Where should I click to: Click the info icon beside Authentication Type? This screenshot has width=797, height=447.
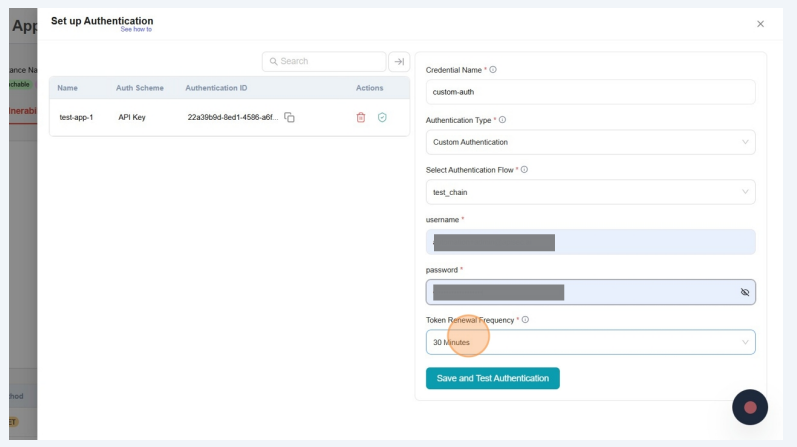[502, 120]
